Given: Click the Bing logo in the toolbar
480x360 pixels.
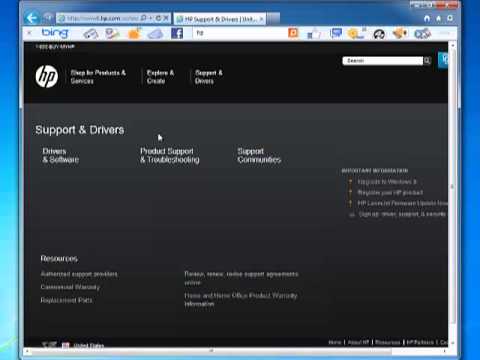Looking at the screenshot, I should point(55,33).
